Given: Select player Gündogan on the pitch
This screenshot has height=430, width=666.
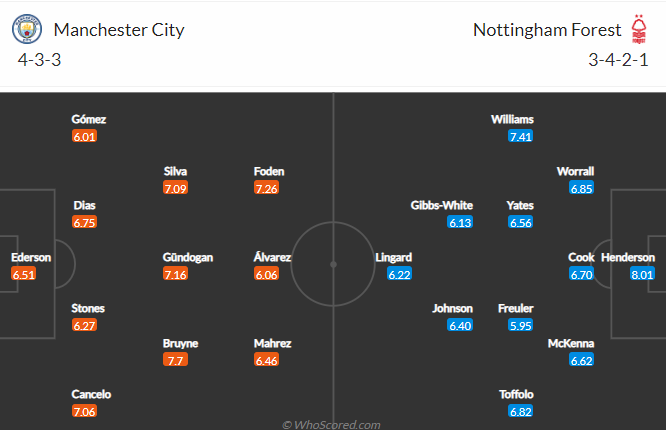Looking at the screenshot, I should click(x=188, y=257).
